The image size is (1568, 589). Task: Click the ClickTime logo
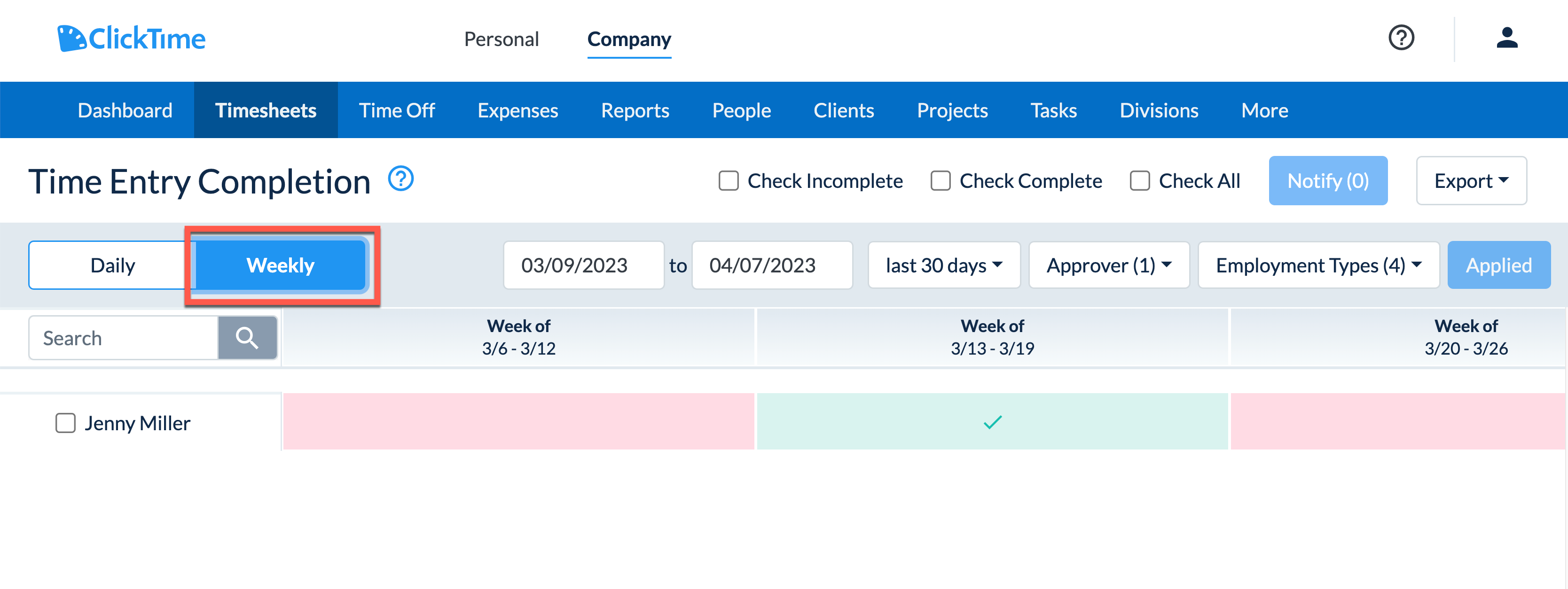tap(132, 39)
